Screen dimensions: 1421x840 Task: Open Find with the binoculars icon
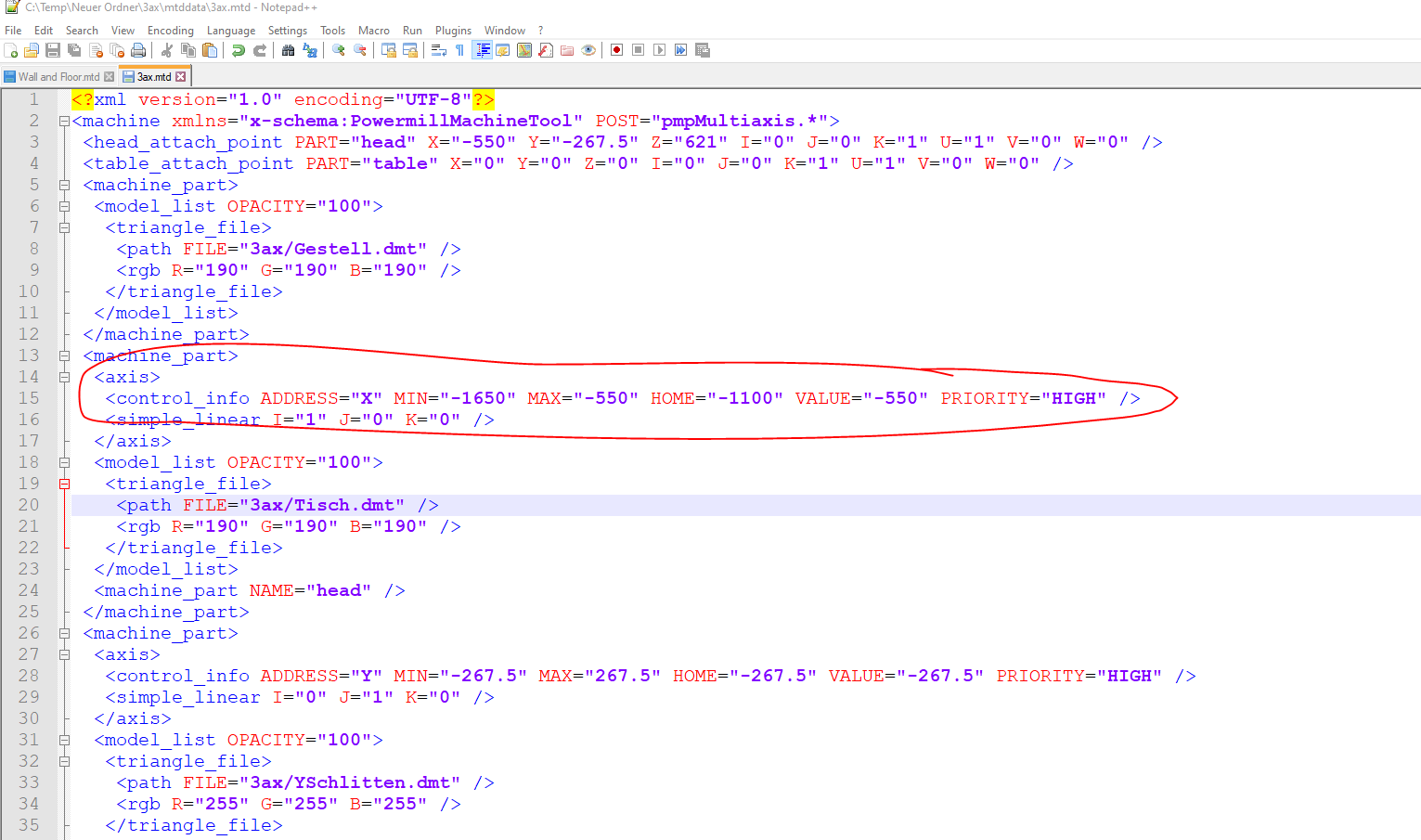click(x=289, y=50)
